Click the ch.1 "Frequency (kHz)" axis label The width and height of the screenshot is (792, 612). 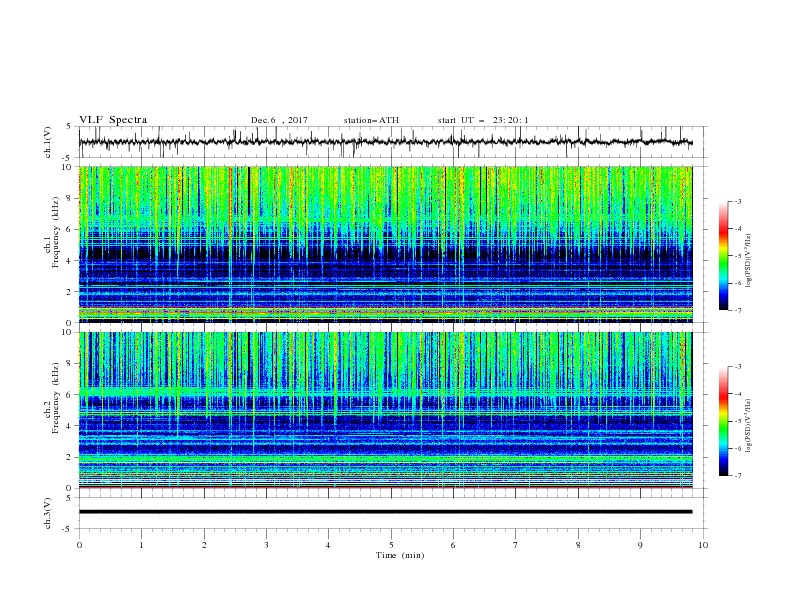(55, 232)
